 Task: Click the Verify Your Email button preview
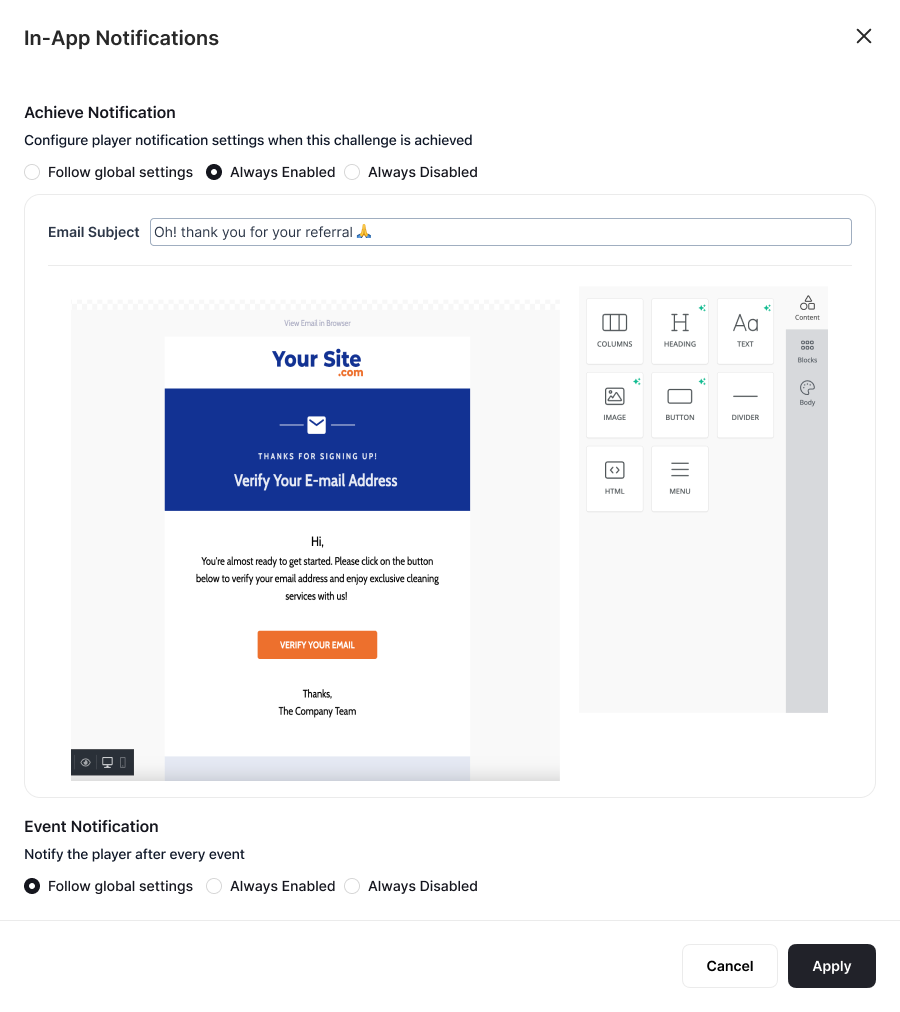317,645
